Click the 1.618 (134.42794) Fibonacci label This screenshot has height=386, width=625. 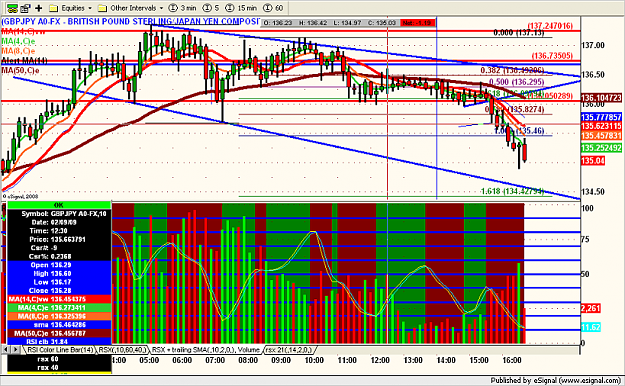pyautogui.click(x=512, y=191)
